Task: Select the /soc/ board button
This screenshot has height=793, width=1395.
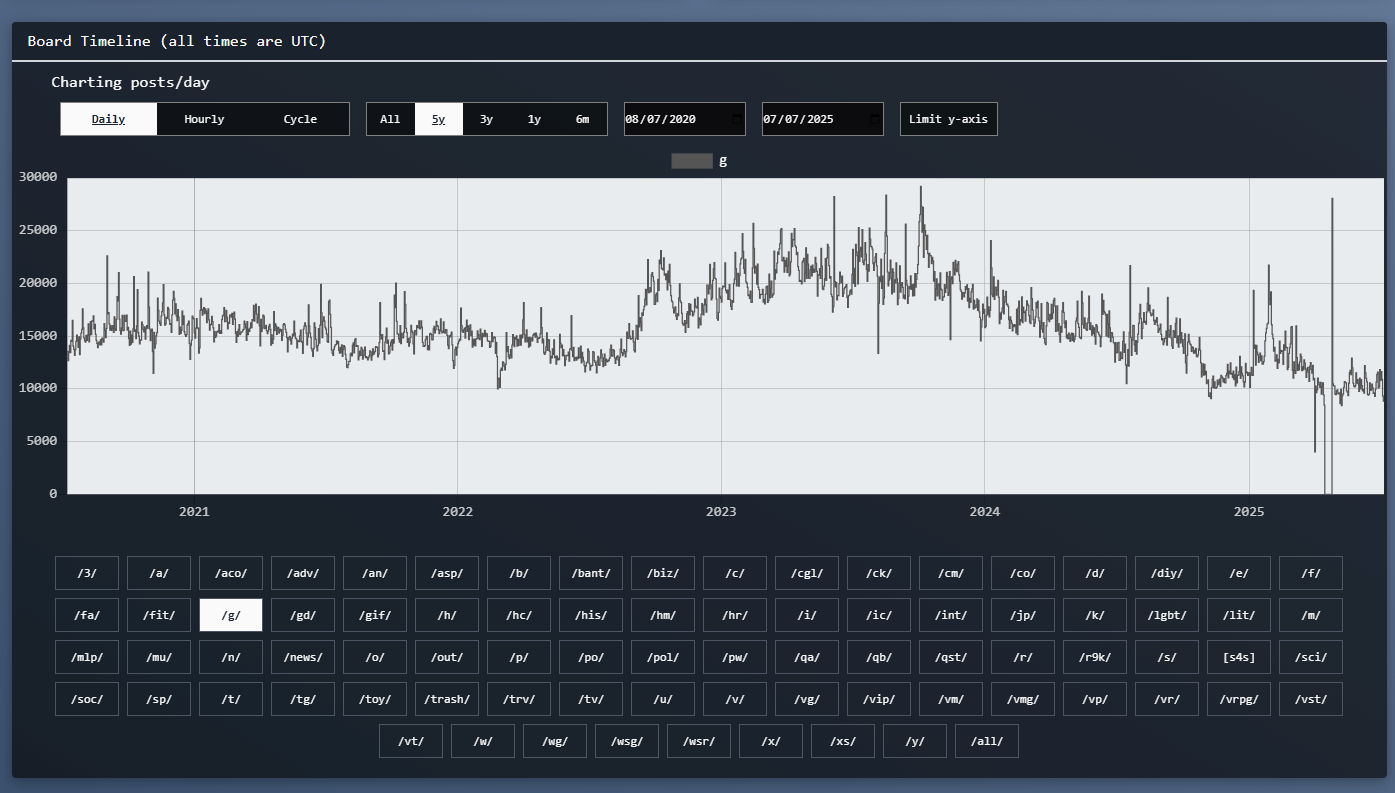Action: 87,699
